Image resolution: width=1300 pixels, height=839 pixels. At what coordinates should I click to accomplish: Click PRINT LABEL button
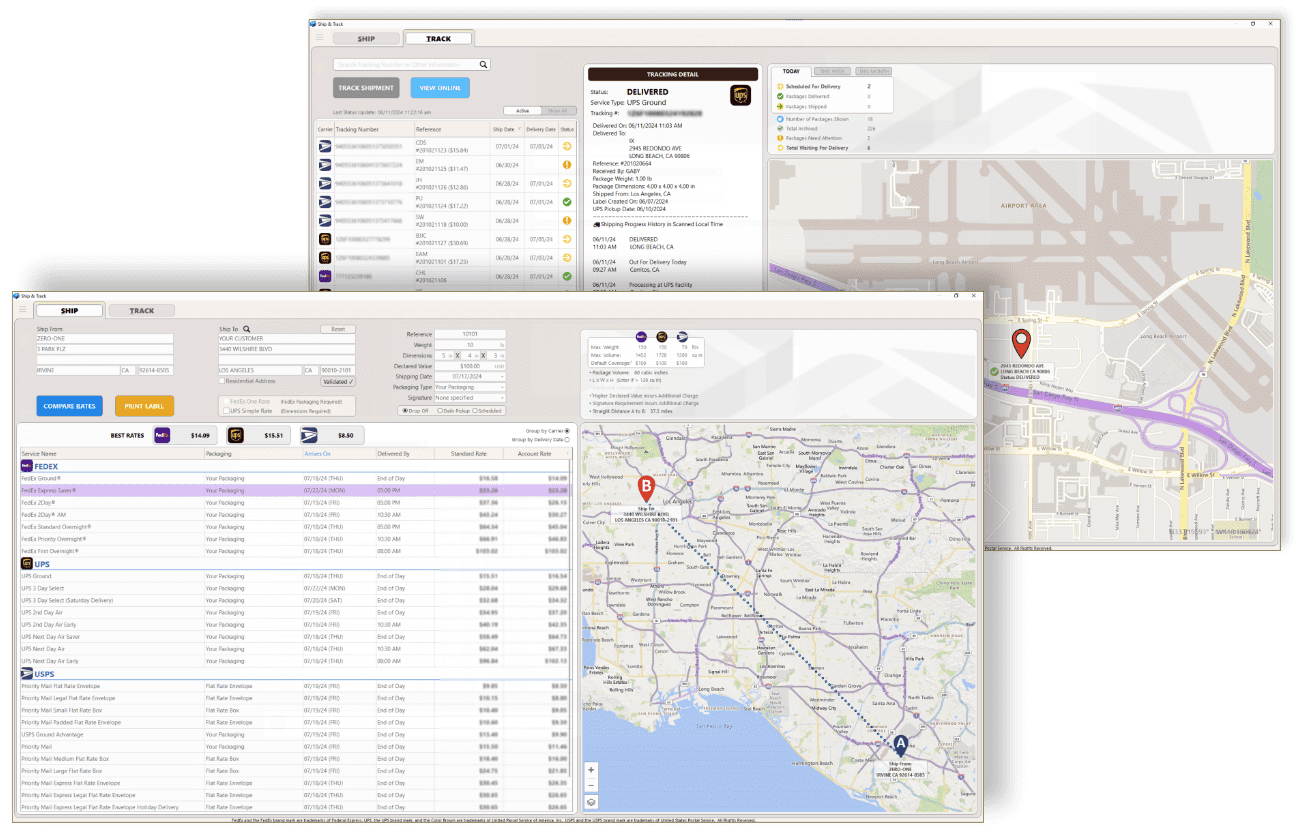(x=145, y=406)
